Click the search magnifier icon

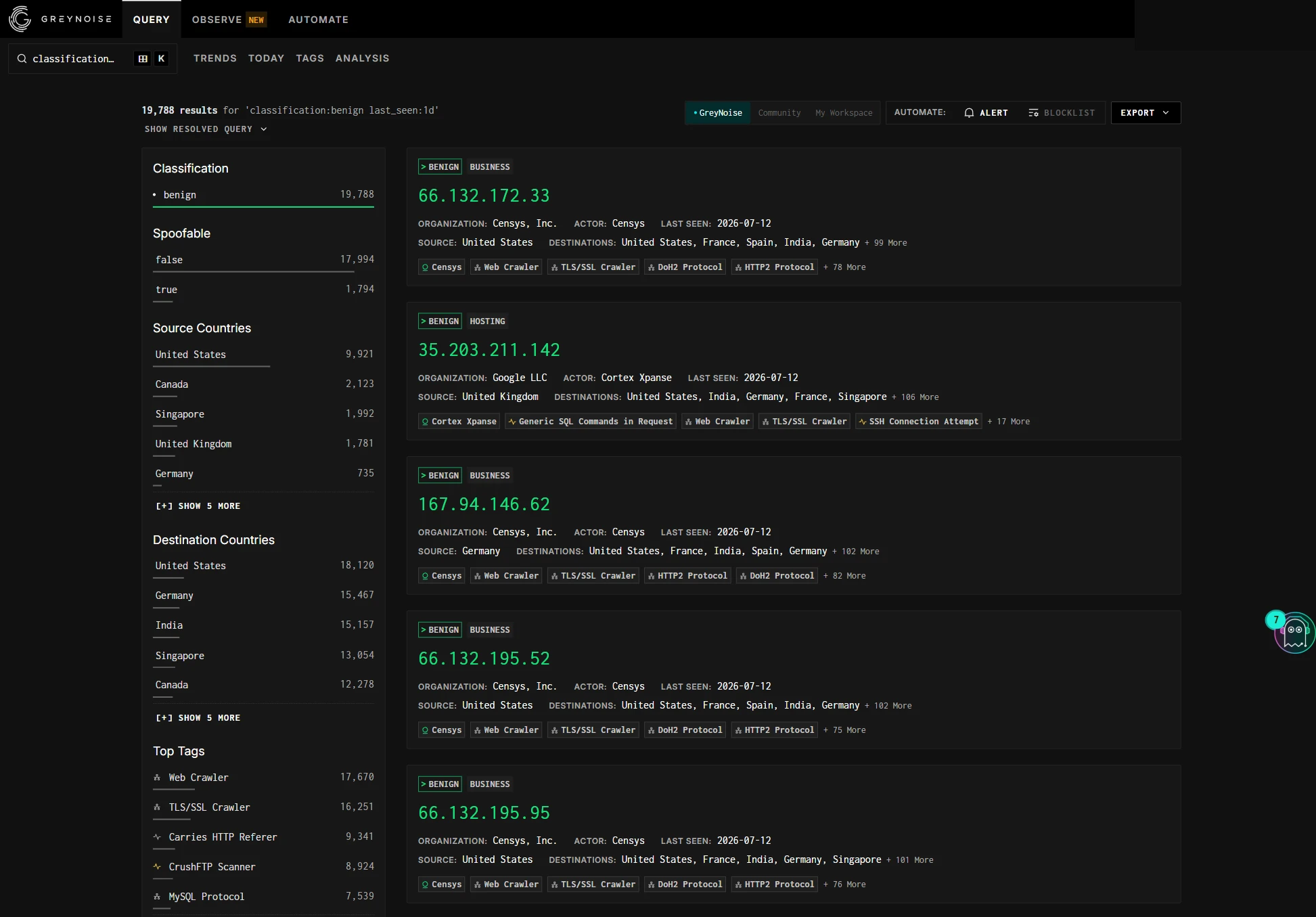[x=22, y=58]
